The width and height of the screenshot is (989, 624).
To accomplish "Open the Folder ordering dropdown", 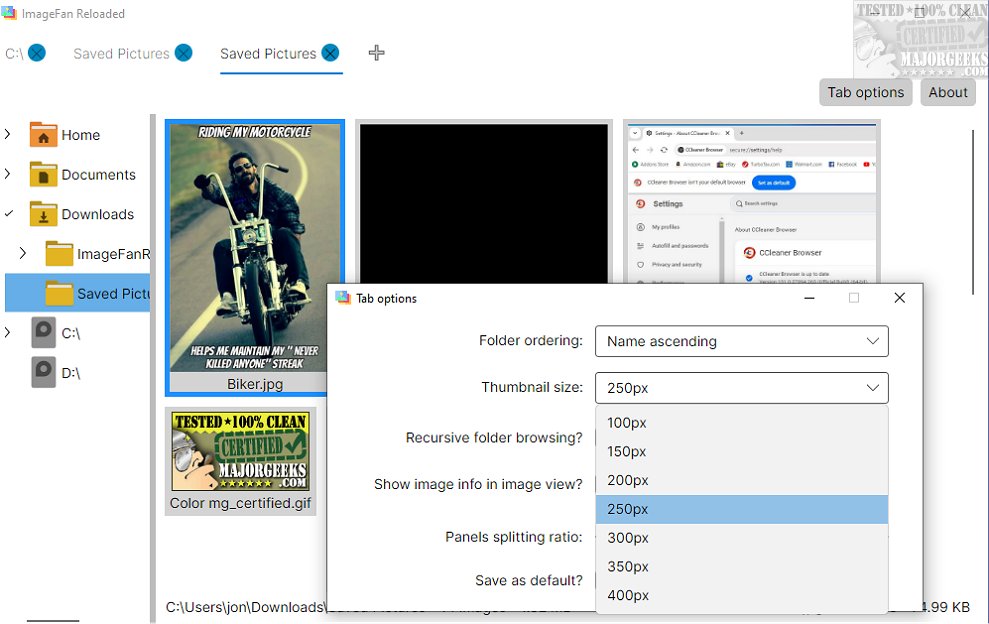I will (742, 341).
